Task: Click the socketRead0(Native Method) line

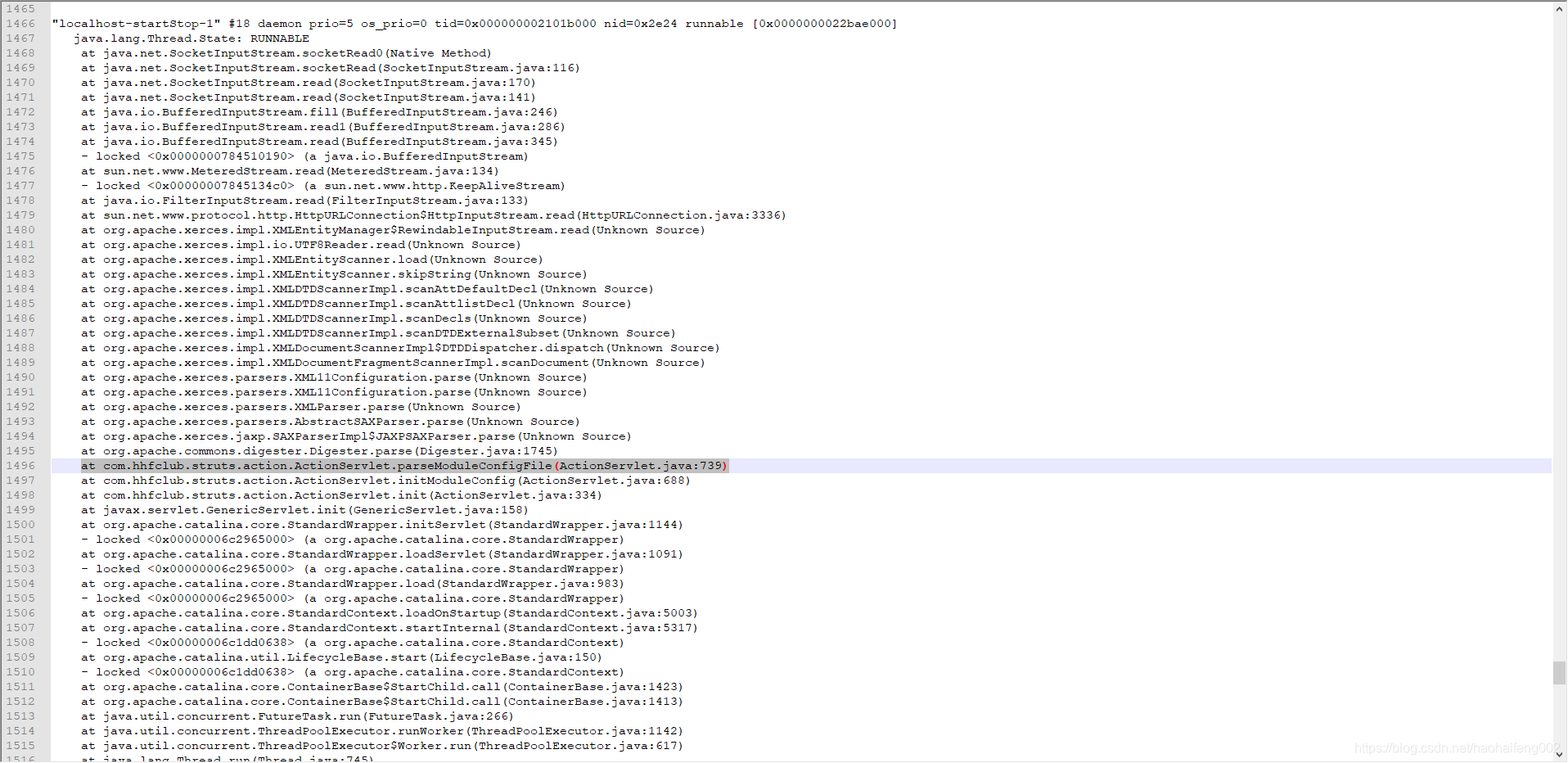Action: coord(286,53)
